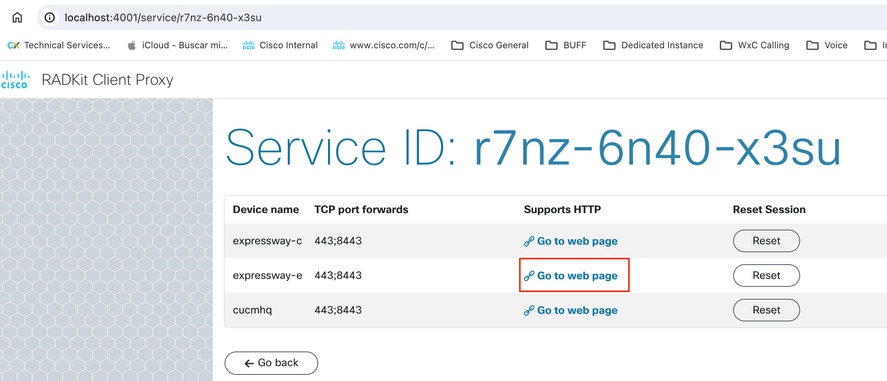
Task: Reset the expressway-e session
Action: pos(767,275)
